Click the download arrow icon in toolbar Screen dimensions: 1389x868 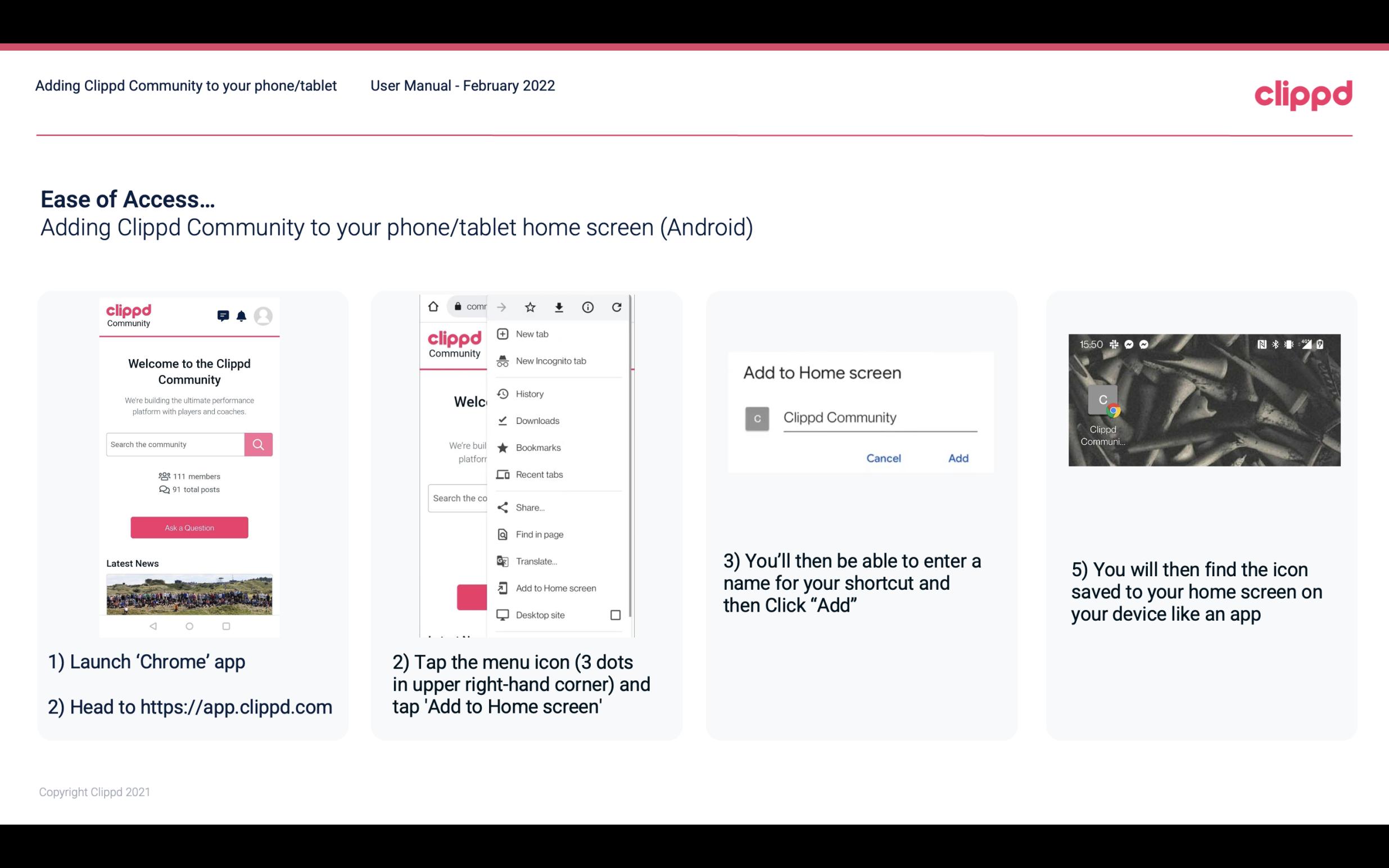(561, 307)
